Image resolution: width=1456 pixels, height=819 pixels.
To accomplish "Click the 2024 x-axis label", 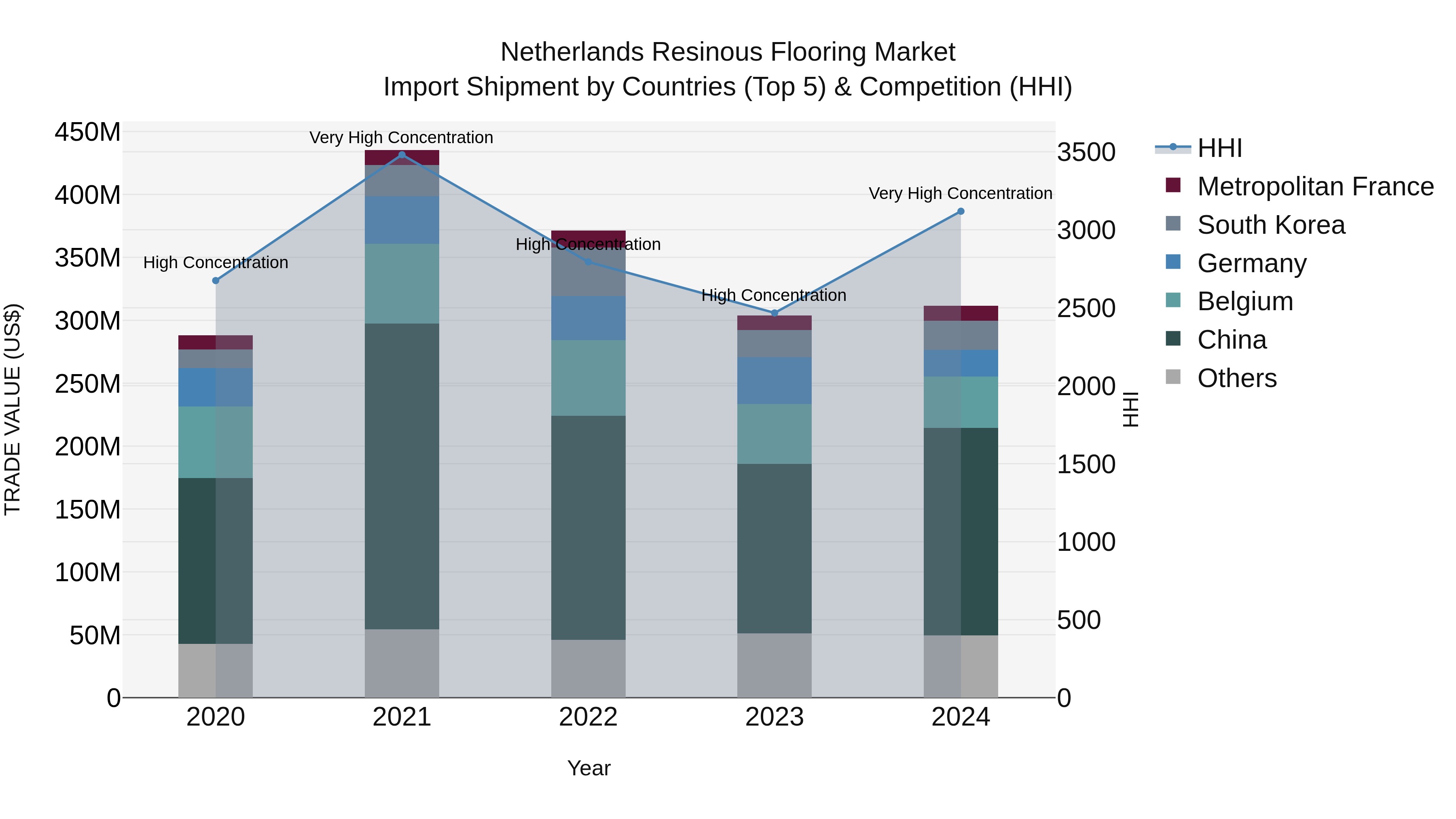I will 961,717.
